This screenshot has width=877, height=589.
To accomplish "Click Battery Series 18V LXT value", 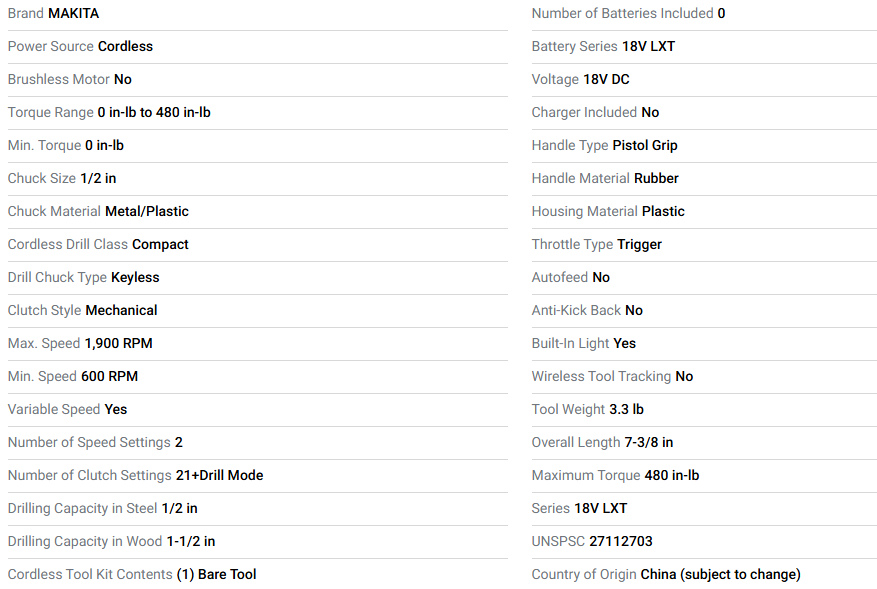I will coord(648,46).
